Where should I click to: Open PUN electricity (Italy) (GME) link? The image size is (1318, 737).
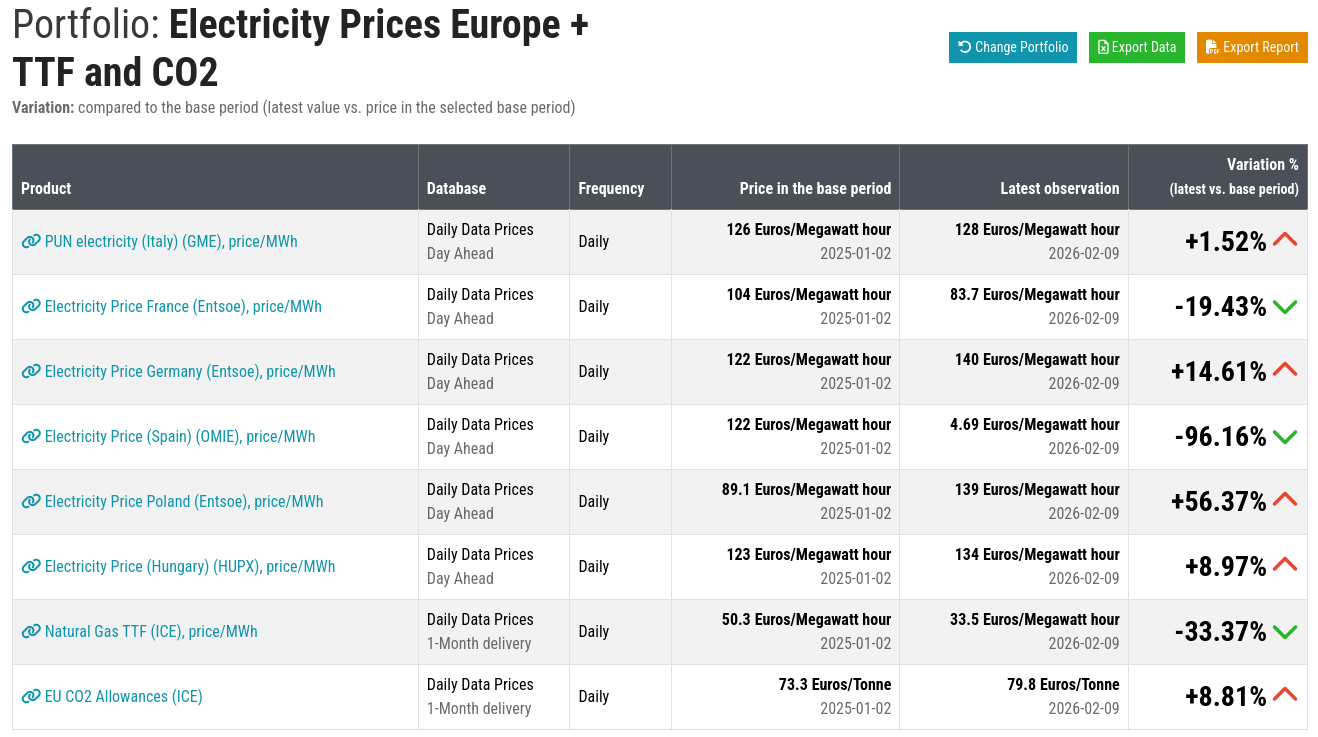[171, 242]
